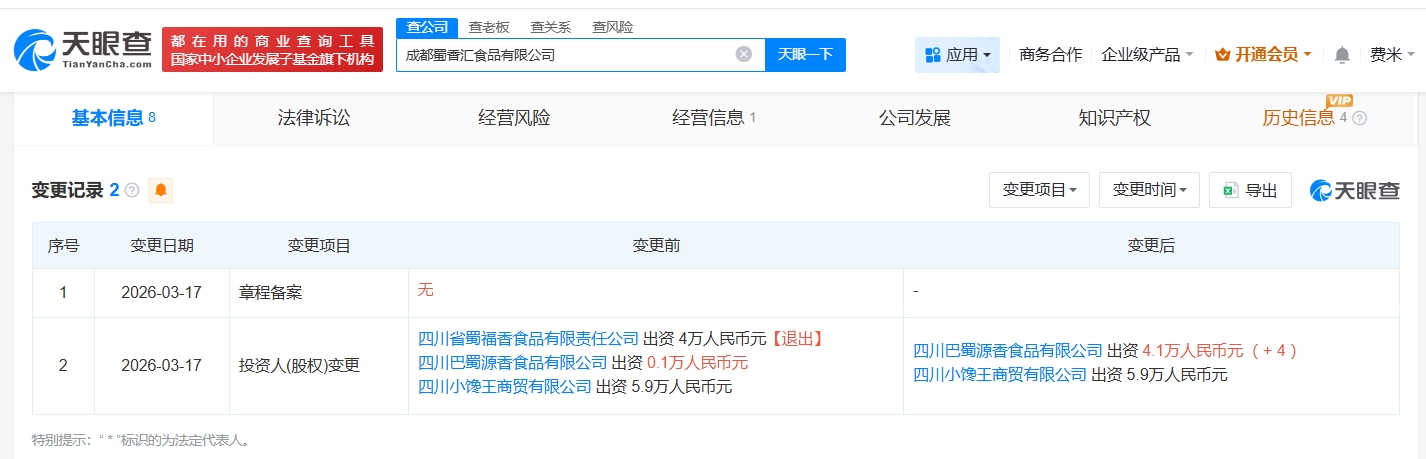Open the 开通会员 dropdown
Screen dimensions: 1426x459
1262,55
